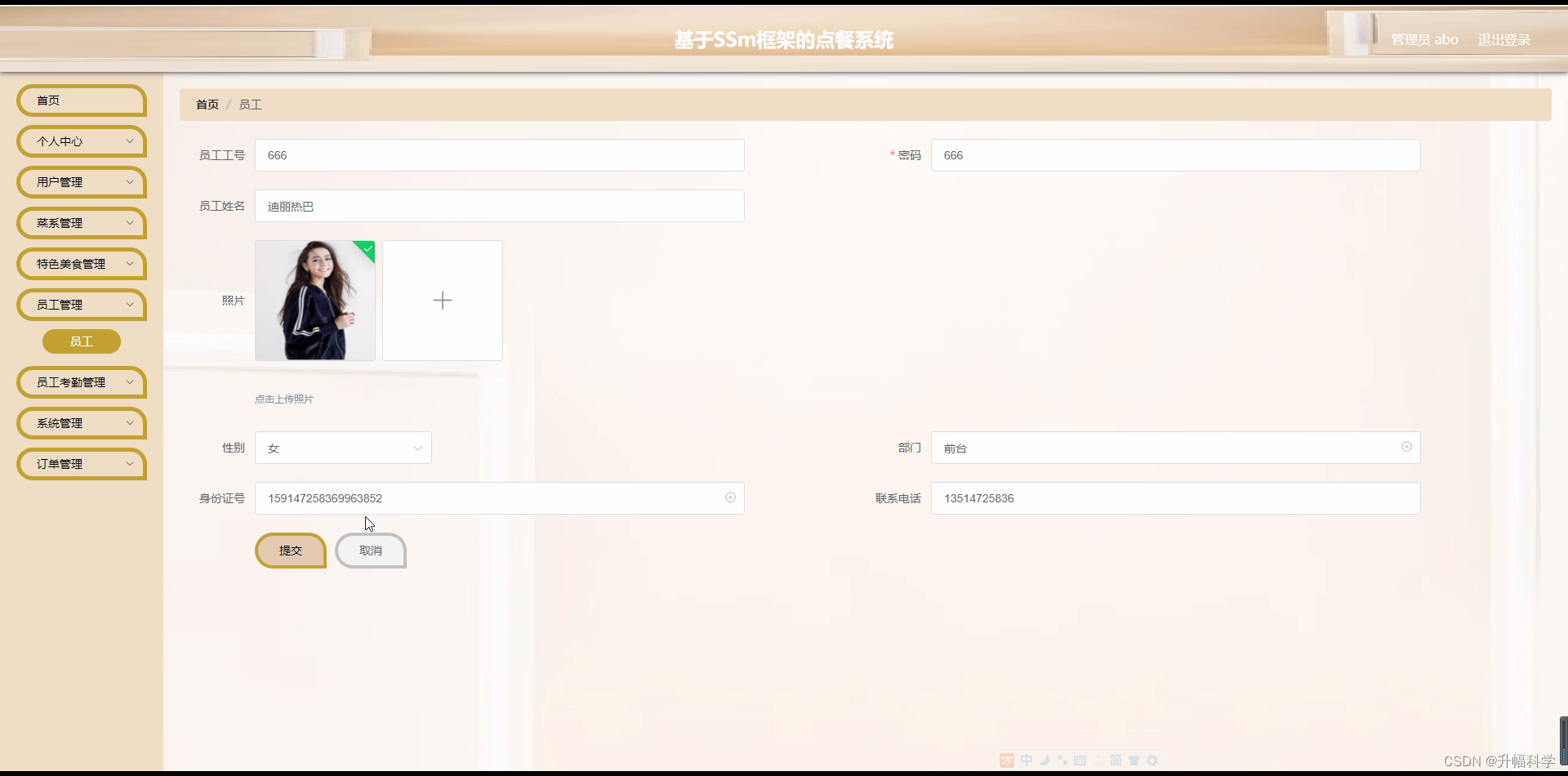Click the orange 万能五笔 input method logo
The width and height of the screenshot is (1568, 776).
click(x=1007, y=760)
